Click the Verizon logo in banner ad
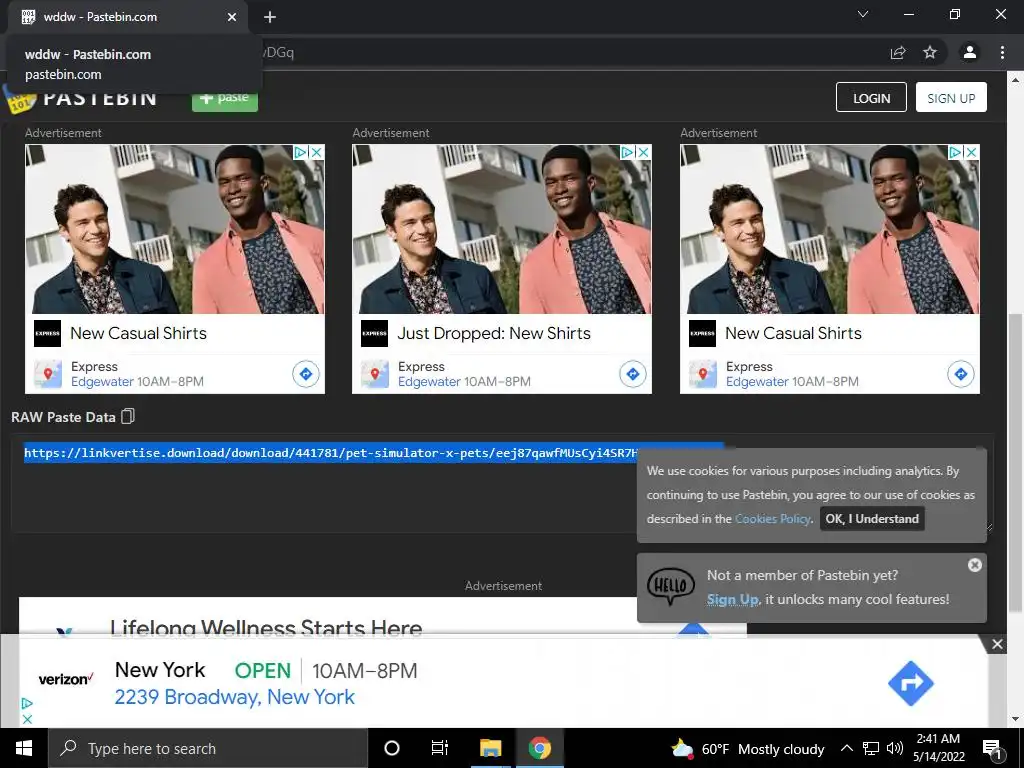 point(66,679)
